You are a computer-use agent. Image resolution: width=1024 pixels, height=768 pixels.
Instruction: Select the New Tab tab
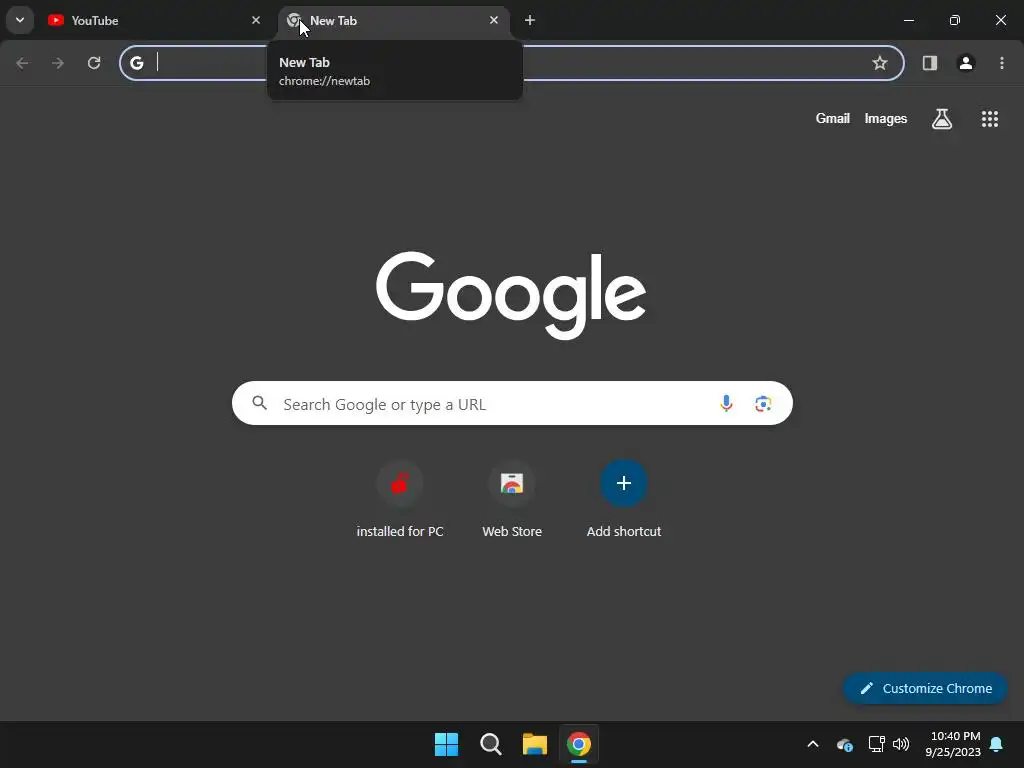(x=394, y=20)
